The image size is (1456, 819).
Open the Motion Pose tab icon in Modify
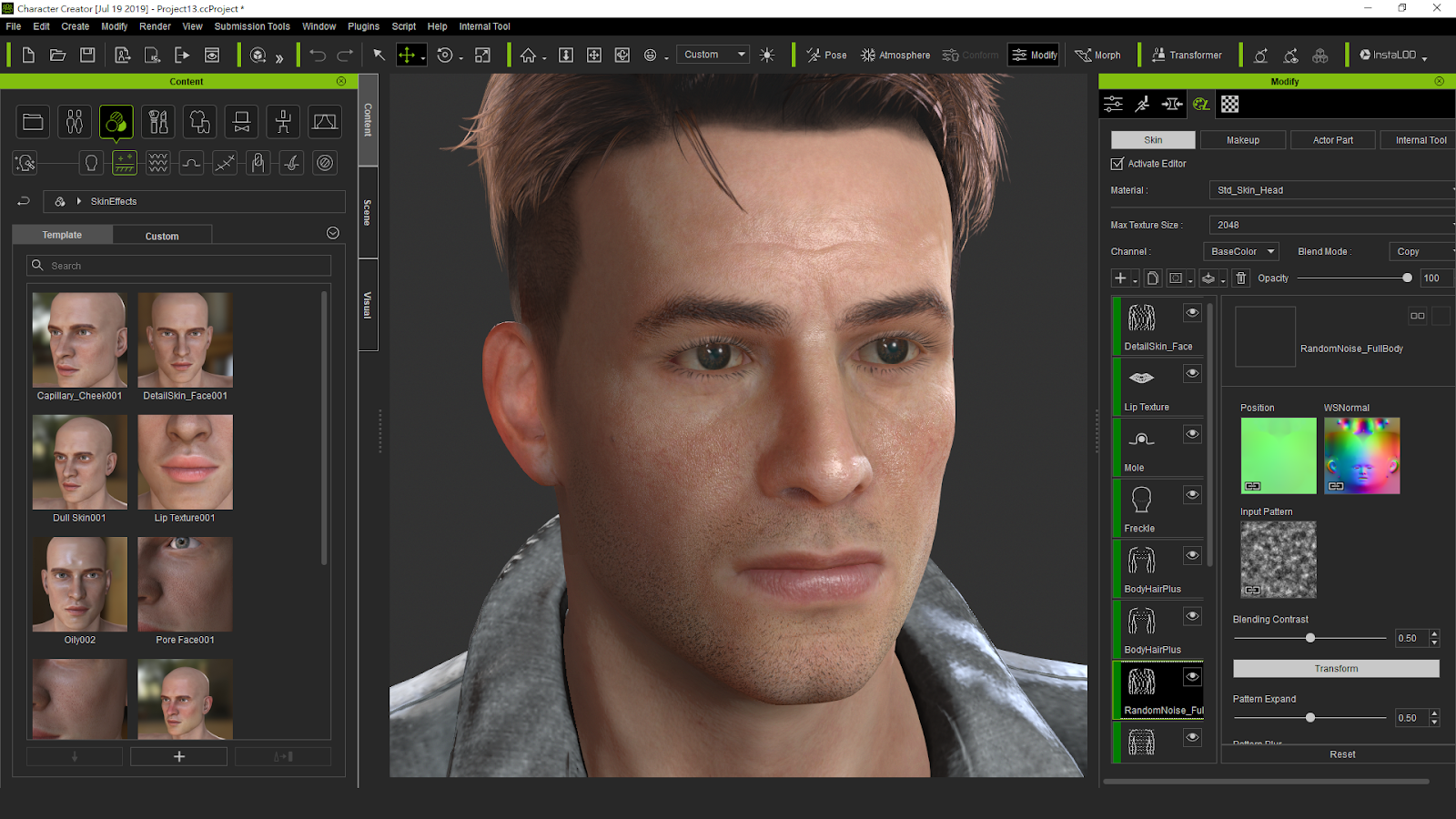[x=1142, y=105]
